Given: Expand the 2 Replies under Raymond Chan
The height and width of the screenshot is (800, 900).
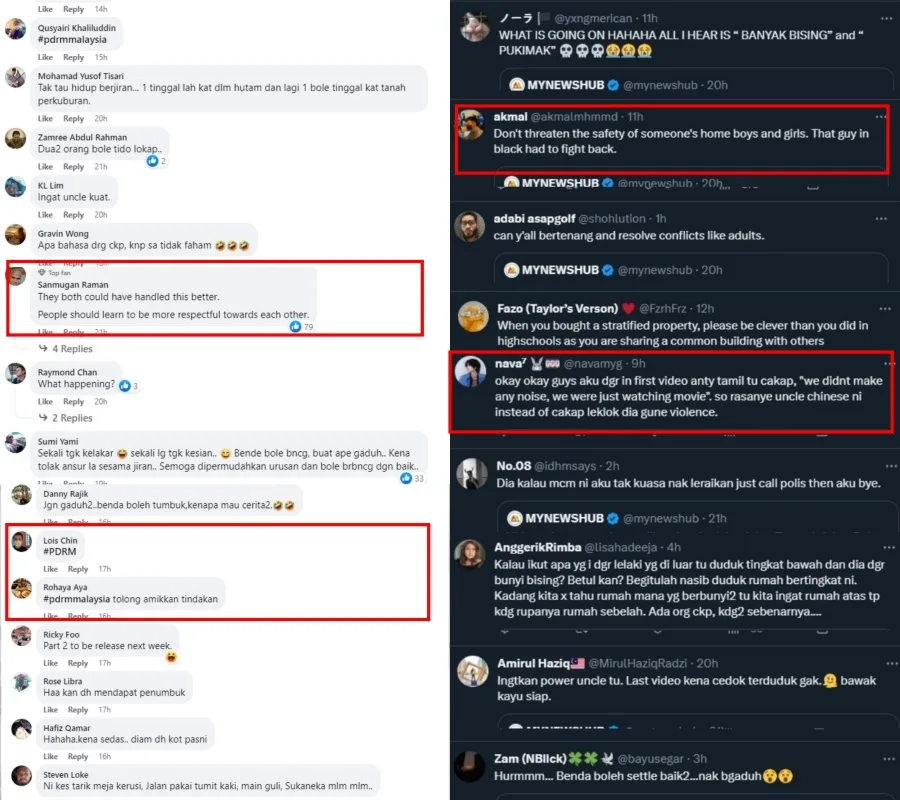Looking at the screenshot, I should (70, 418).
